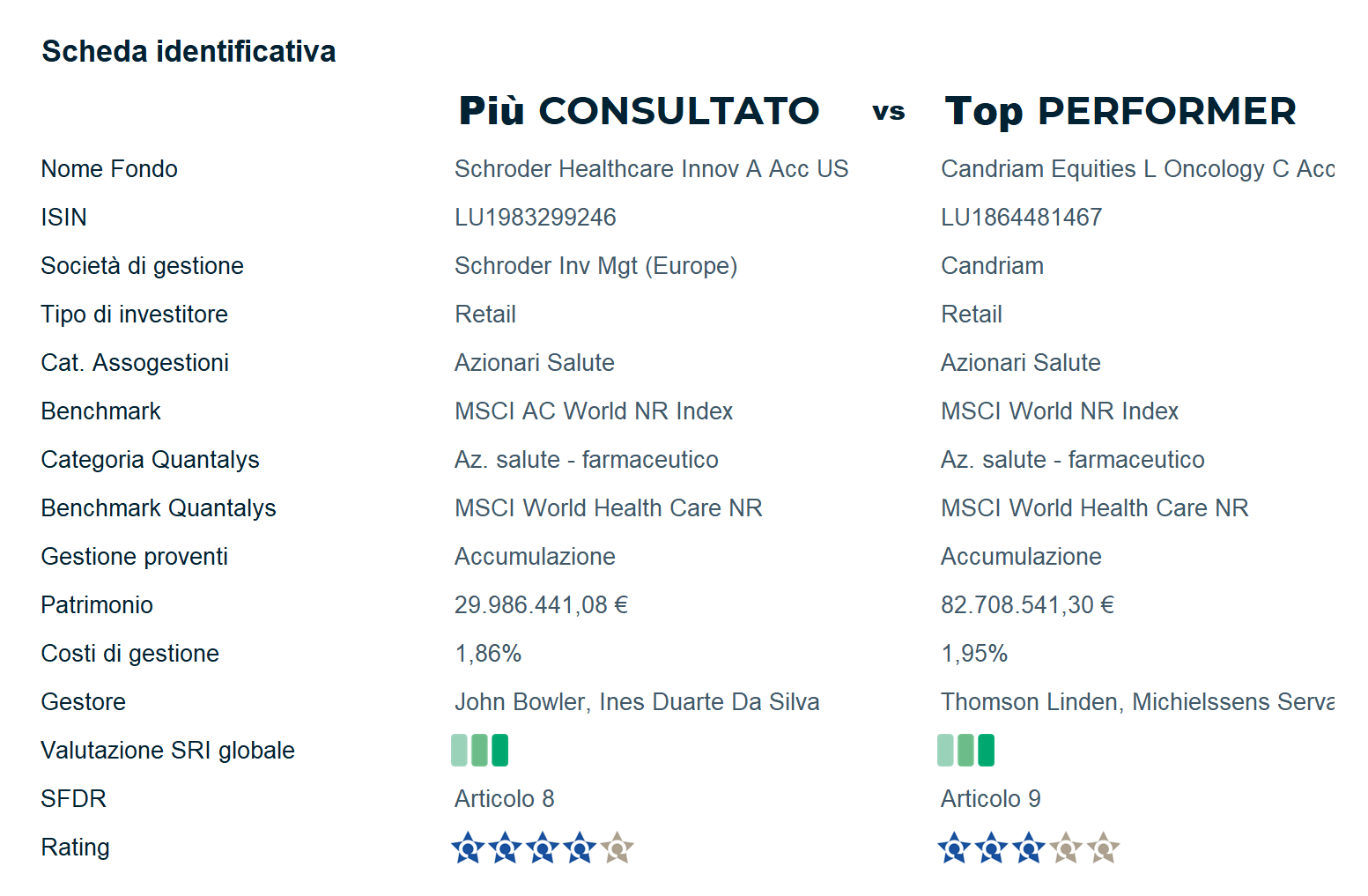Click the Schroder fund SRI rating bars
1368x896 pixels.
click(x=479, y=751)
